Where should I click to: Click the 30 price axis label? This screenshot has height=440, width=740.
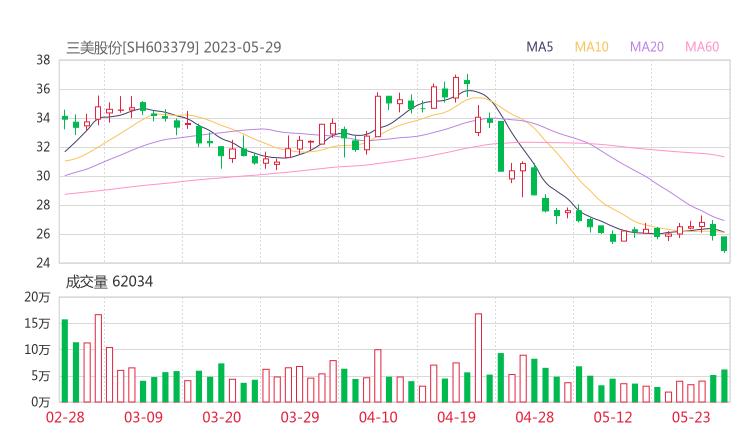(x=43, y=176)
